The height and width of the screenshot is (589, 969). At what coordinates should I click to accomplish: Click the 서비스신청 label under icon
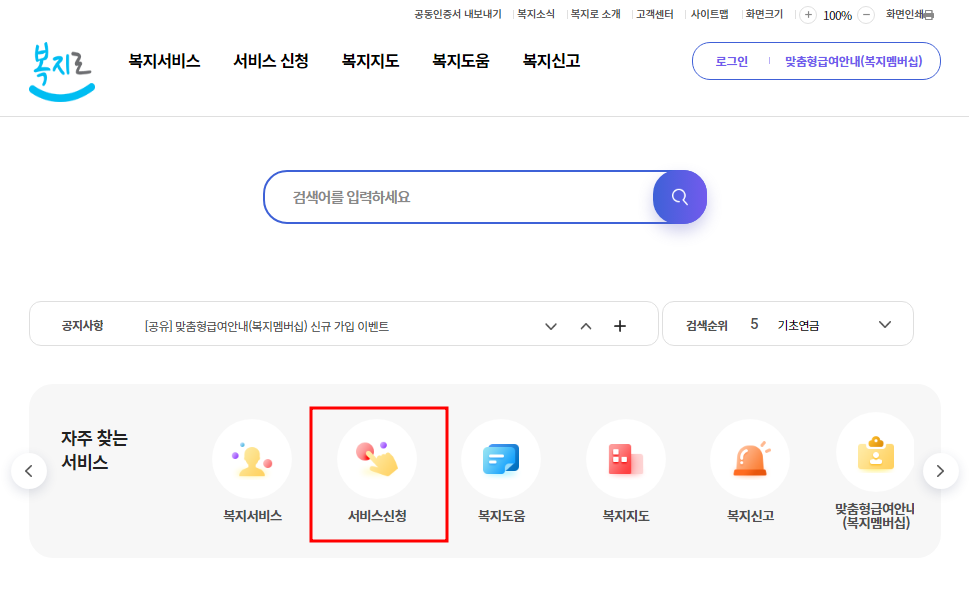(377, 516)
